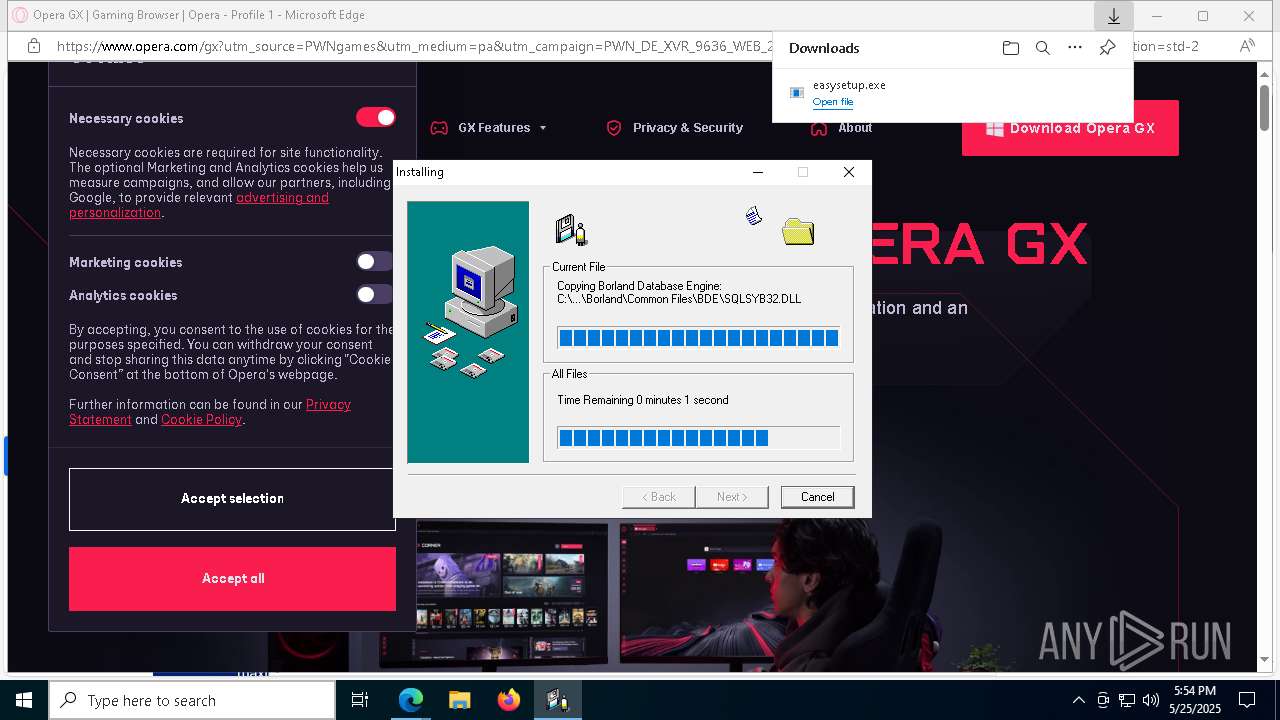The image size is (1280, 720).
Task: Click the taskbar clock showing 5:54 PM
Action: (1195, 700)
